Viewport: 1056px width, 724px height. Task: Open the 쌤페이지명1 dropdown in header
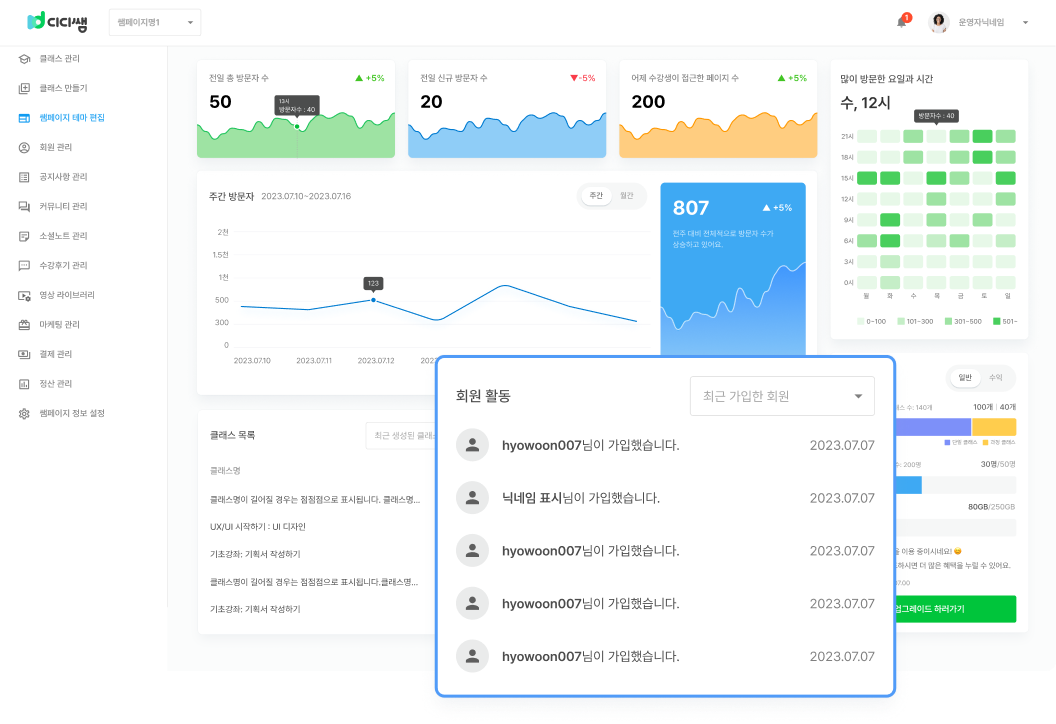tap(154, 22)
